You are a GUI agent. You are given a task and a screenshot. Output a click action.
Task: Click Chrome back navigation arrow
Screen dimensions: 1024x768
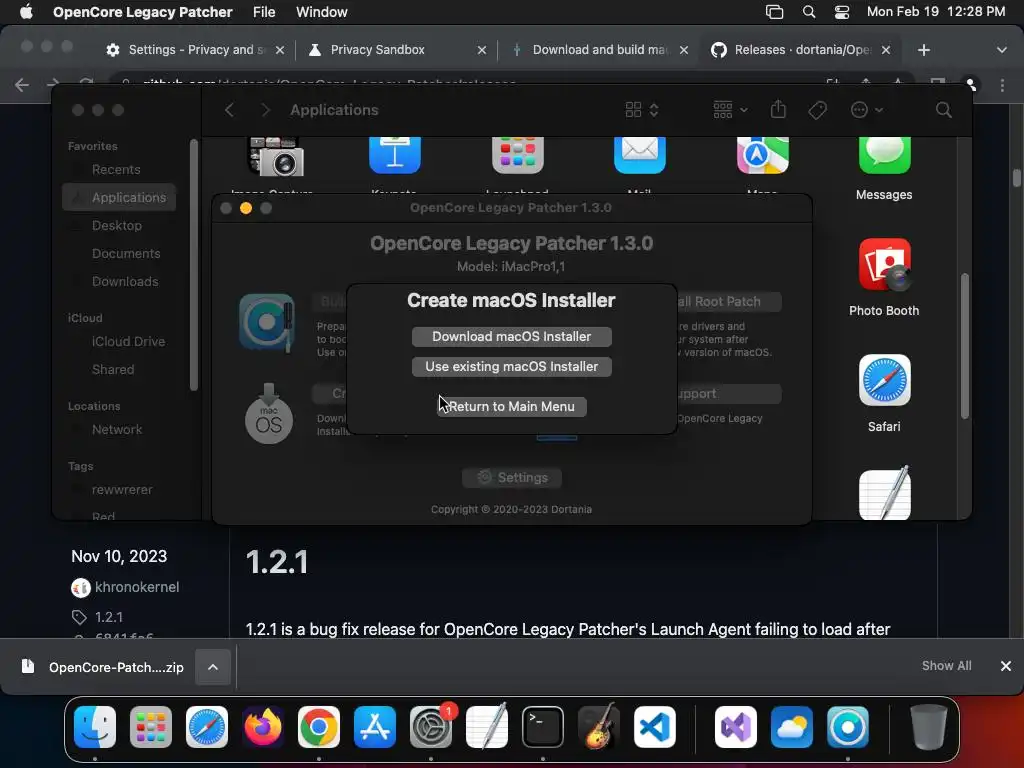coord(22,85)
